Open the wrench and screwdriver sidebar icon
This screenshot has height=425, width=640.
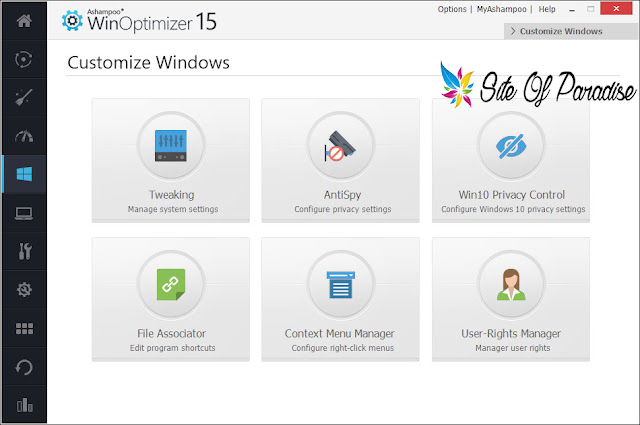24,251
